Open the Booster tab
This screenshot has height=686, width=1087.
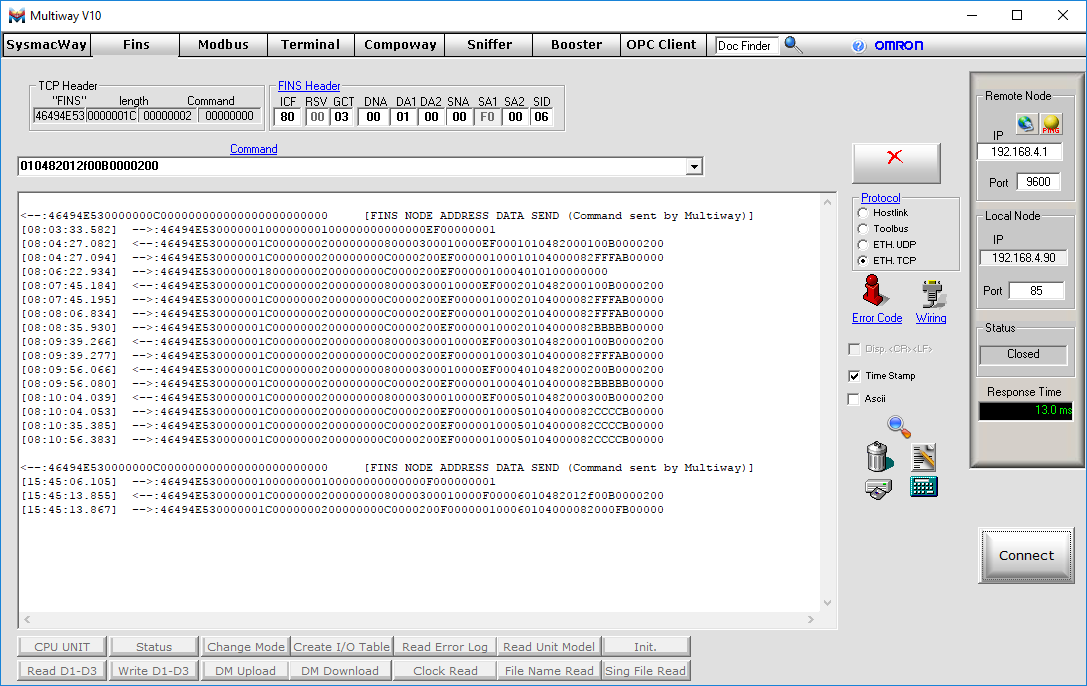coord(577,45)
